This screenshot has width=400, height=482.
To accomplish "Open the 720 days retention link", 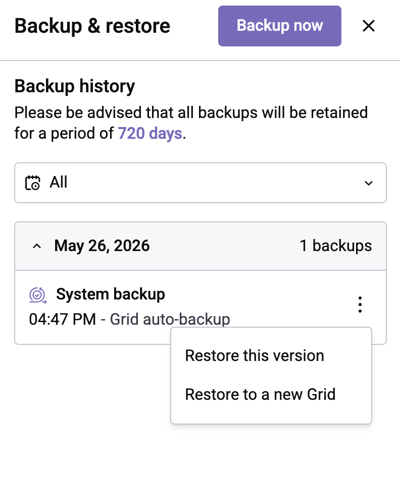I will coord(150,133).
